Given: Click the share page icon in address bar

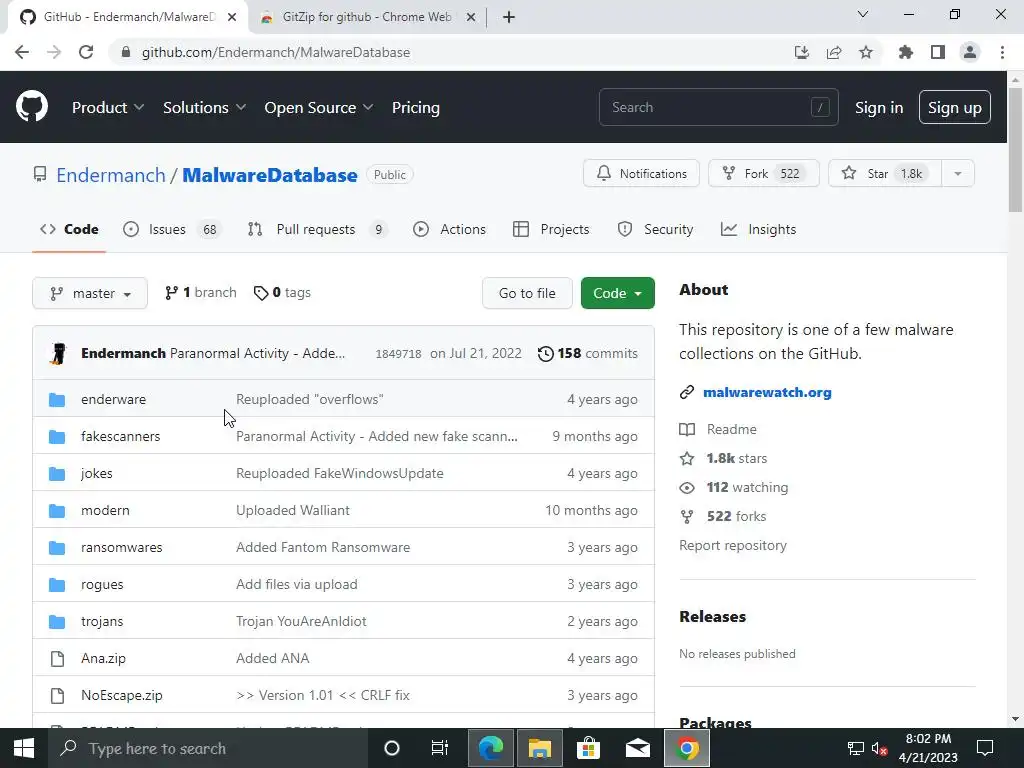Looking at the screenshot, I should tap(834, 52).
